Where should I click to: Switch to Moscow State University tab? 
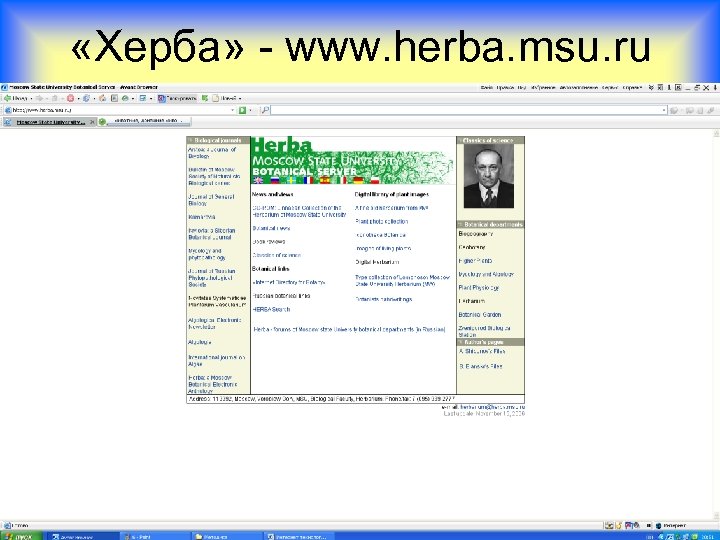[x=51, y=122]
